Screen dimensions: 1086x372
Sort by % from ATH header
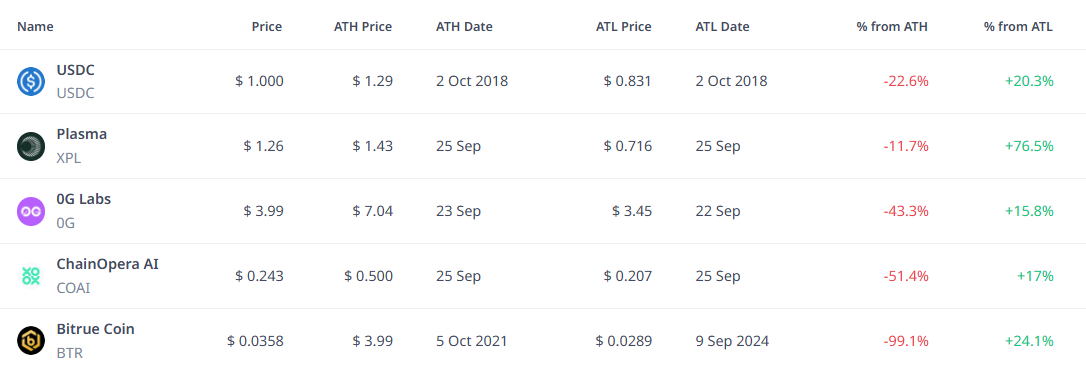892,27
